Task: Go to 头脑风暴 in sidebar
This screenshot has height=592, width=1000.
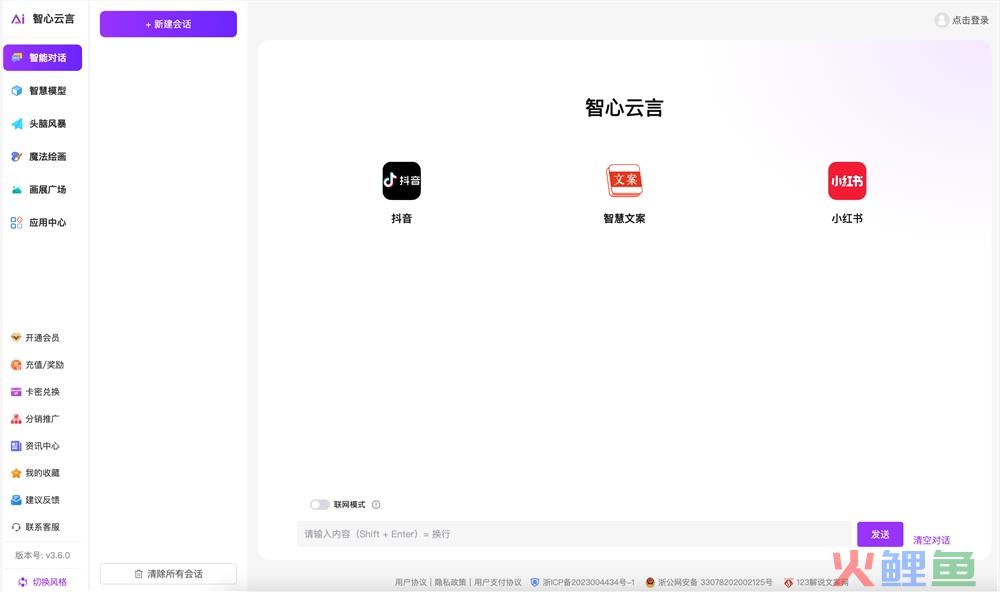Action: [x=43, y=124]
